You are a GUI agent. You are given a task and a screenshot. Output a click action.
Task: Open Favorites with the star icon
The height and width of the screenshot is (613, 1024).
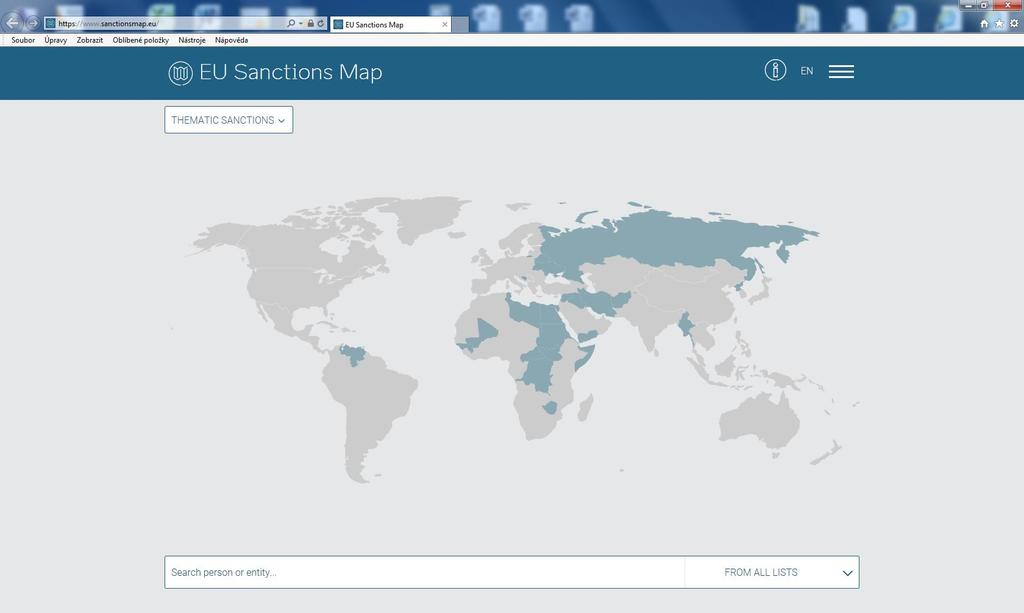(x=999, y=24)
